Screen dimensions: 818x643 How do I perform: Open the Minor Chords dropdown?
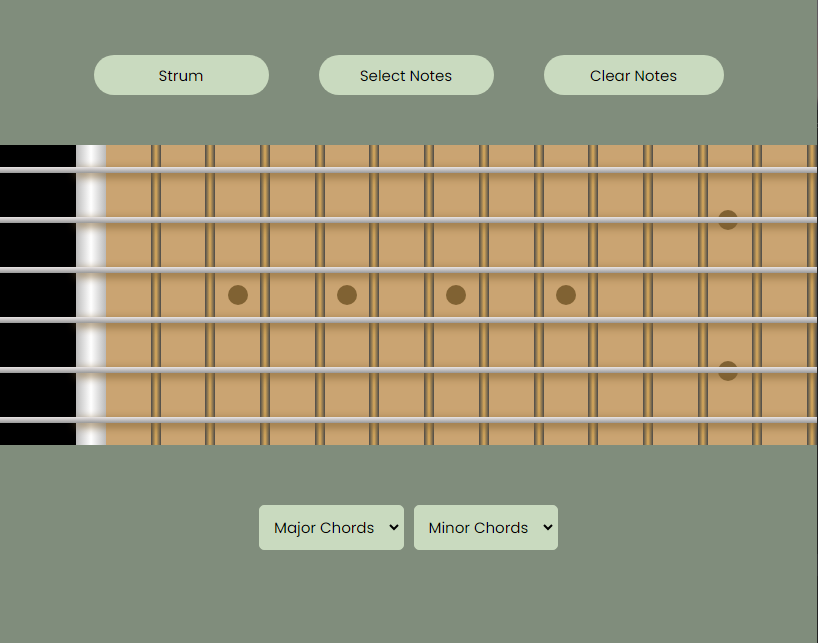(x=486, y=527)
